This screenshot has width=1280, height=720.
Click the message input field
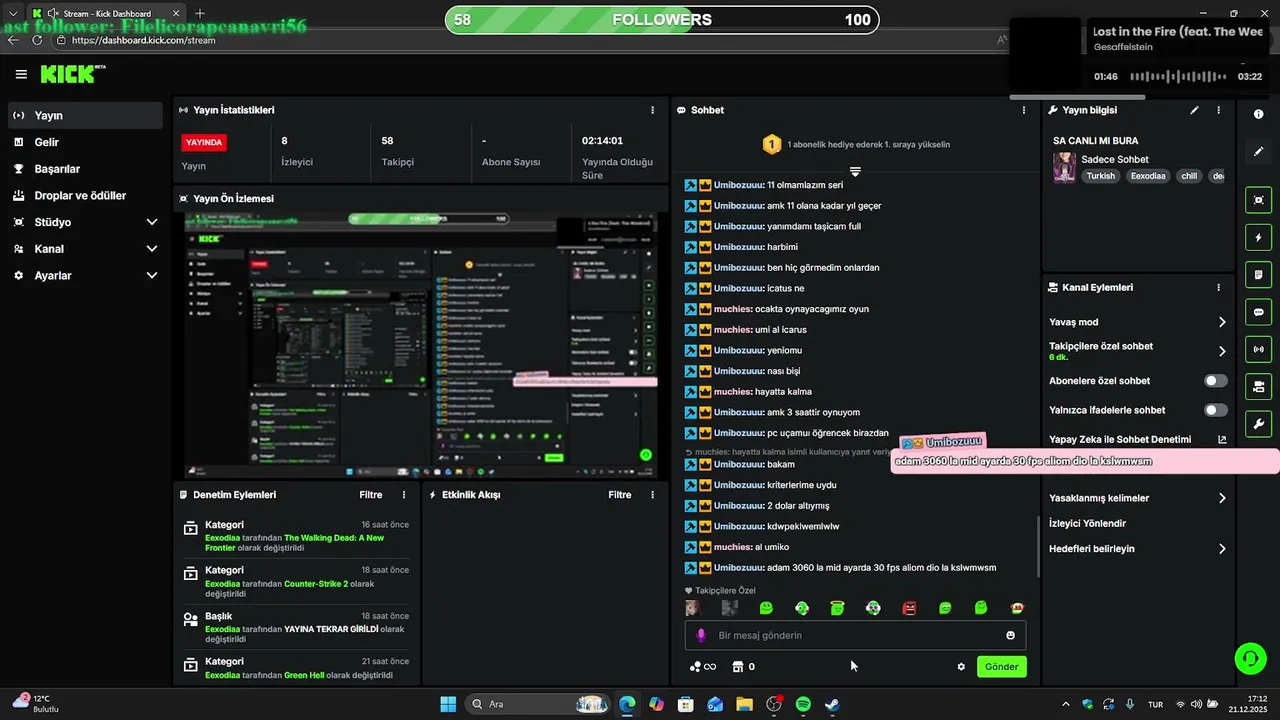coord(855,635)
